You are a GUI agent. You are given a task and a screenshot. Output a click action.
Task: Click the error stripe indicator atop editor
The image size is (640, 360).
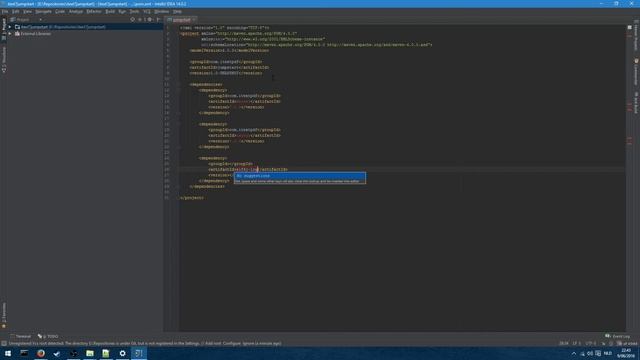tap(629, 27)
